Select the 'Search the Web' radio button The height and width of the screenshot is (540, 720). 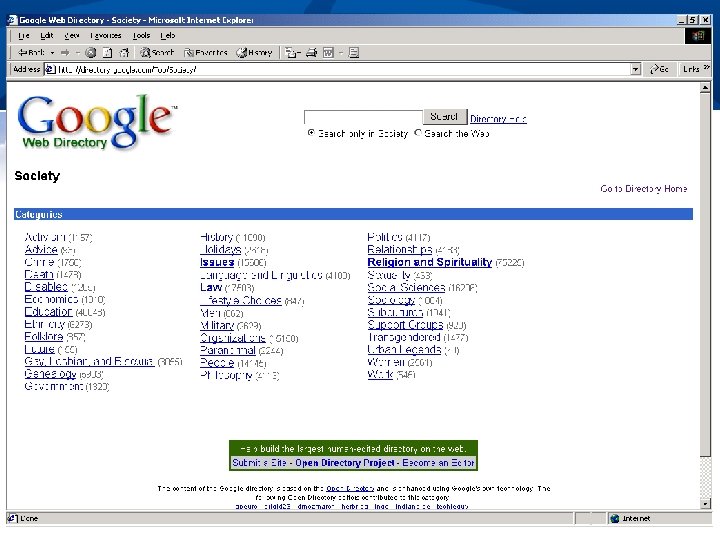pyautogui.click(x=417, y=133)
